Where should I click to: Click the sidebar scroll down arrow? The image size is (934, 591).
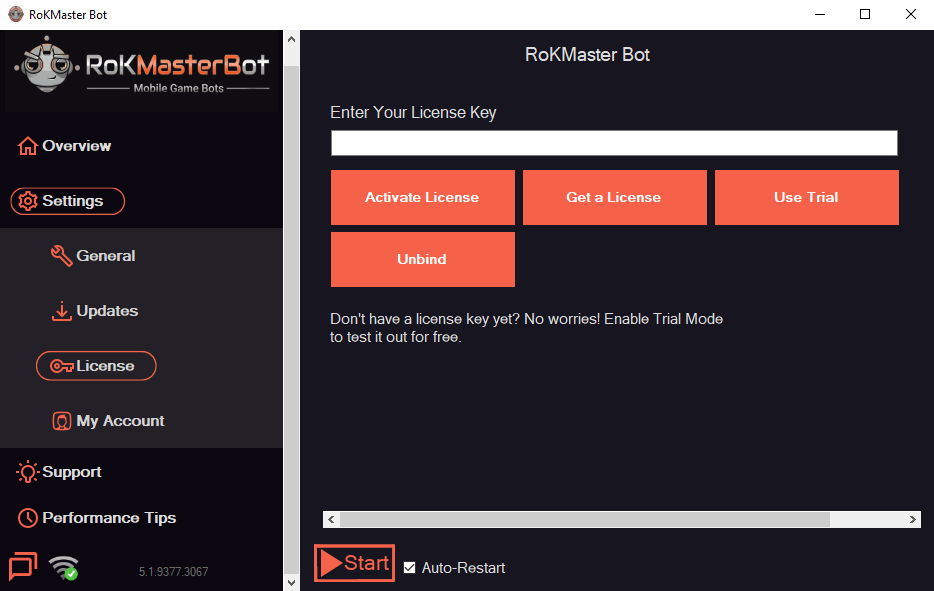click(x=291, y=583)
